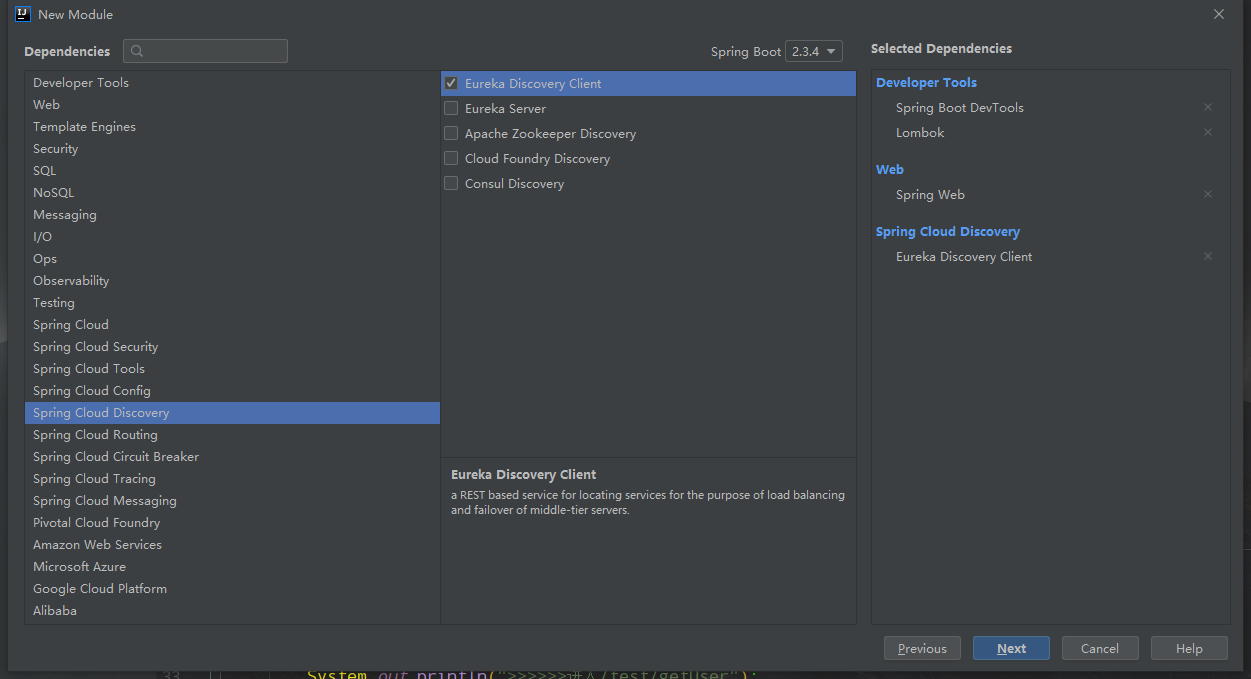Remove Lombok from selected dependencies
1251x679 pixels.
click(1207, 132)
